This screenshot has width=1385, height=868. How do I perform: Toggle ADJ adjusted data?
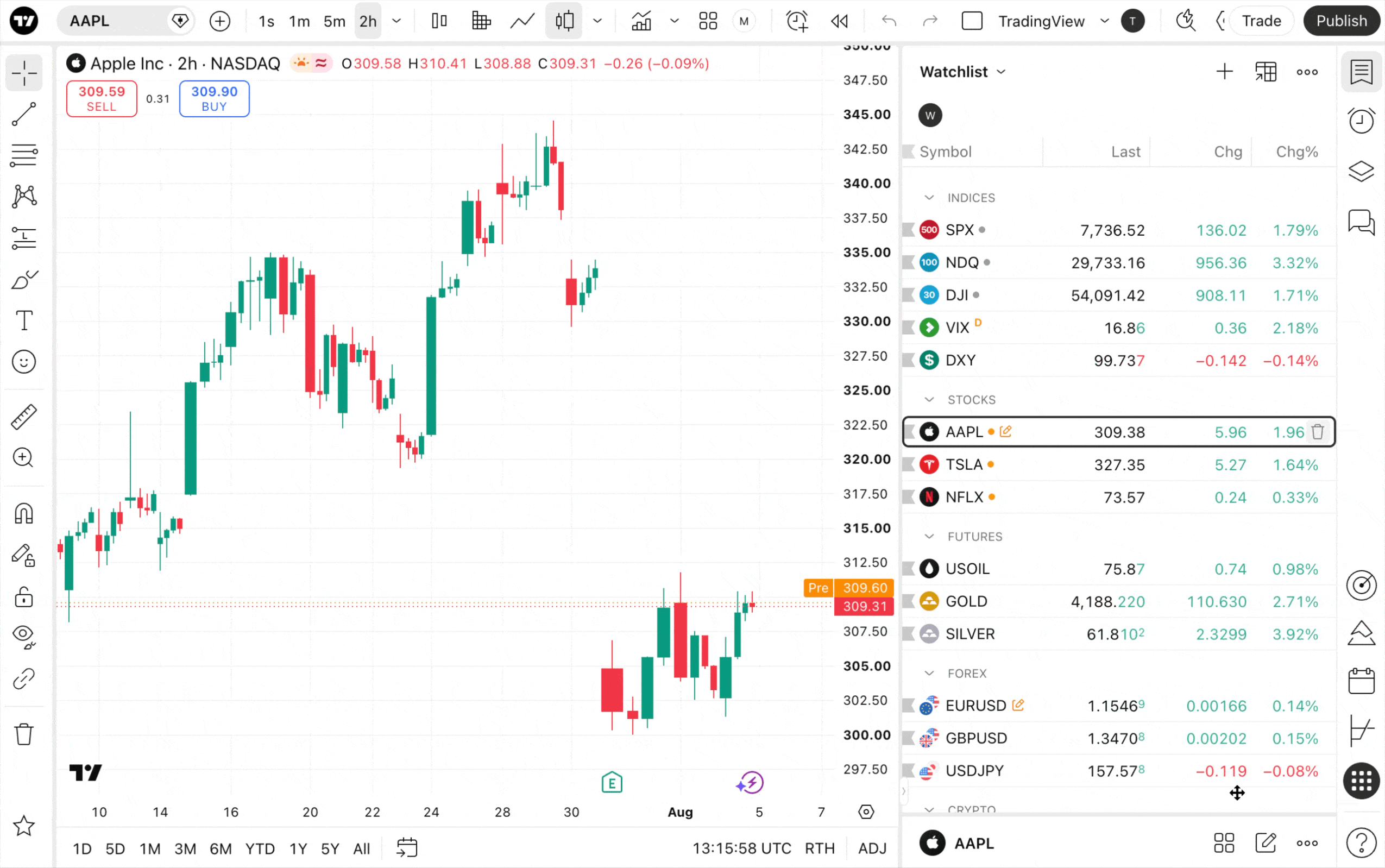click(872, 848)
